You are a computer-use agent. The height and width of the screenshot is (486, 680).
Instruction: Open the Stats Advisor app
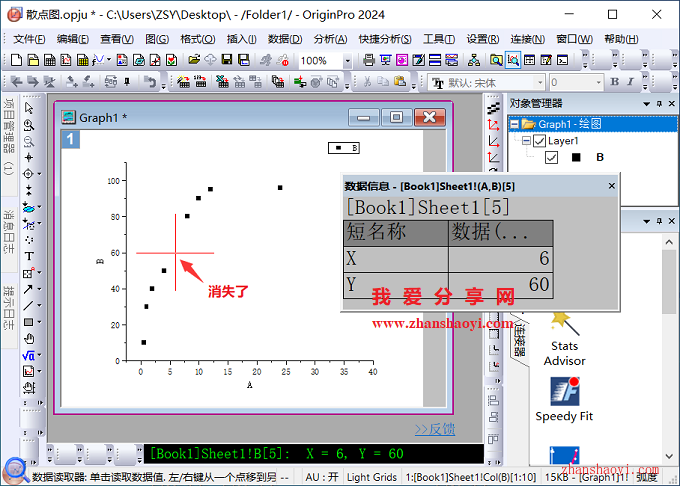(x=564, y=339)
